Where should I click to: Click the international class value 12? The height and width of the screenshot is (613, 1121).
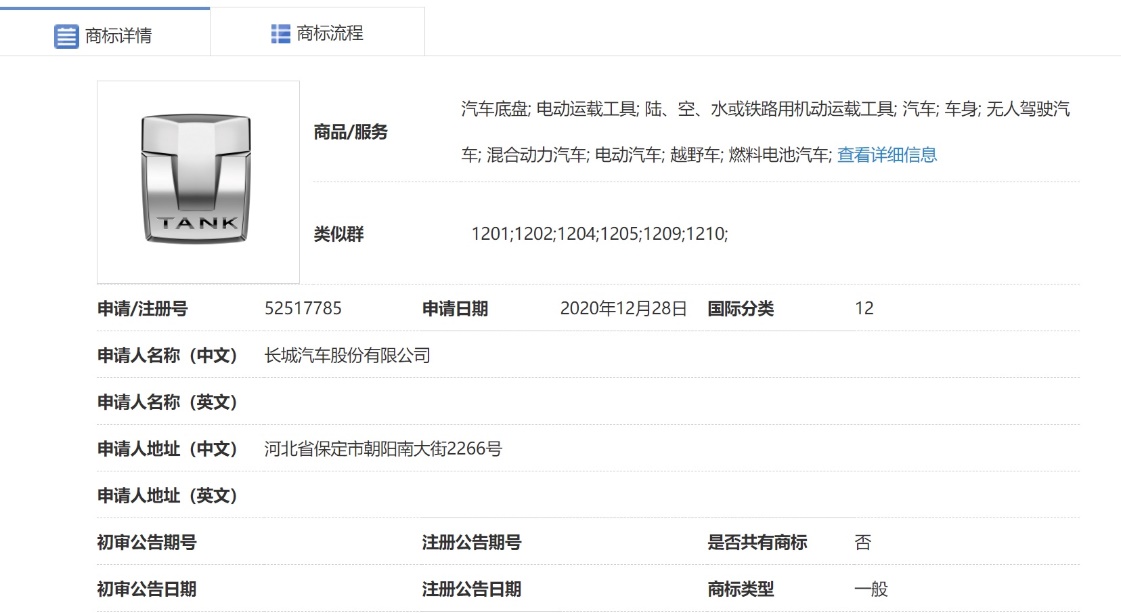click(x=864, y=308)
